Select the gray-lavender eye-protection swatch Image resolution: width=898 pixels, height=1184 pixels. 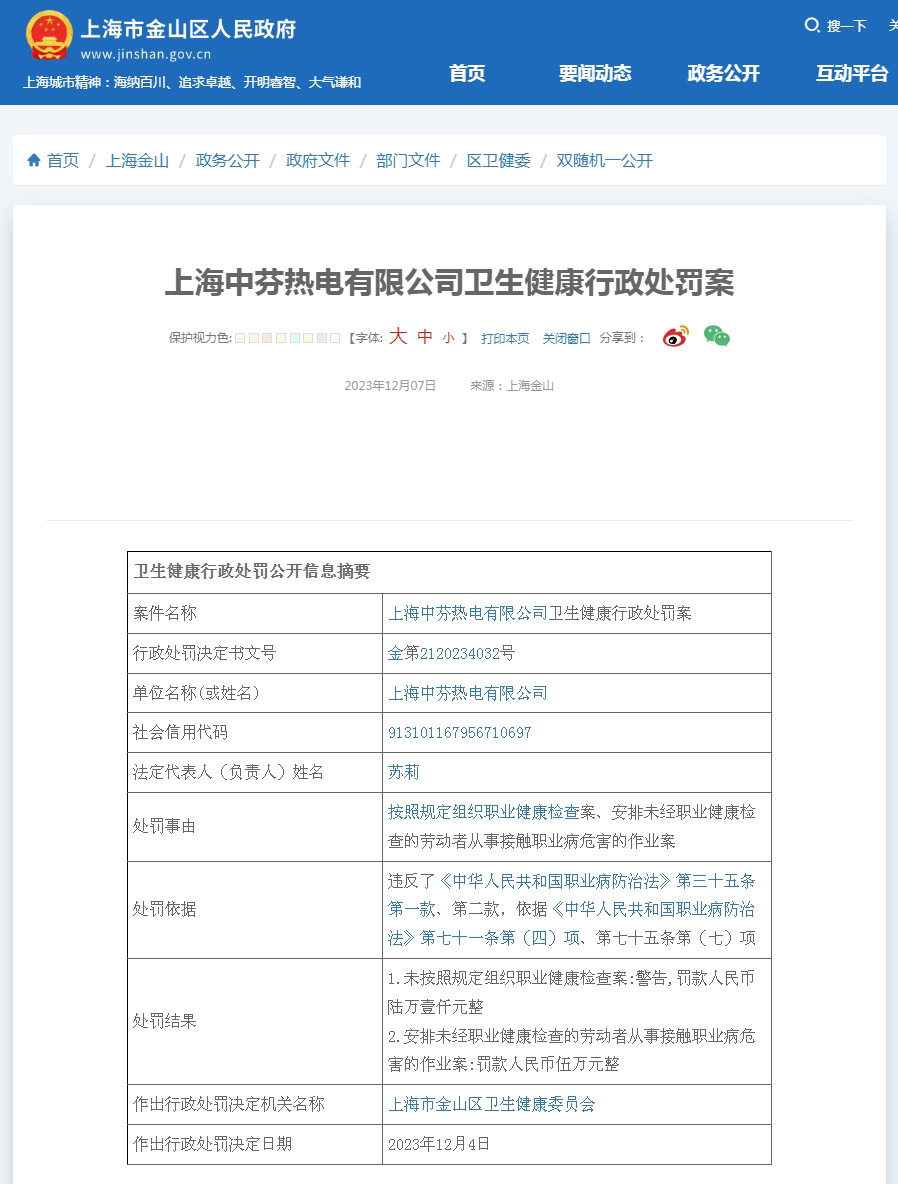[321, 338]
